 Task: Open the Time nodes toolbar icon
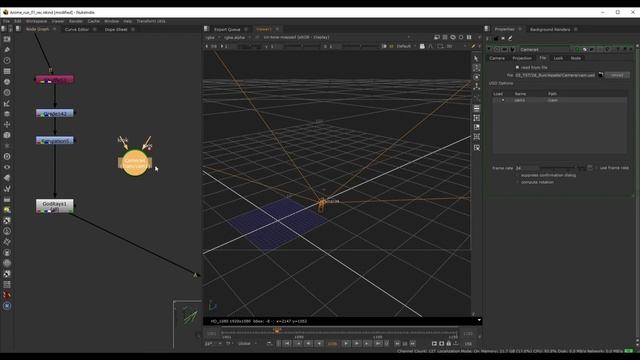7,60
